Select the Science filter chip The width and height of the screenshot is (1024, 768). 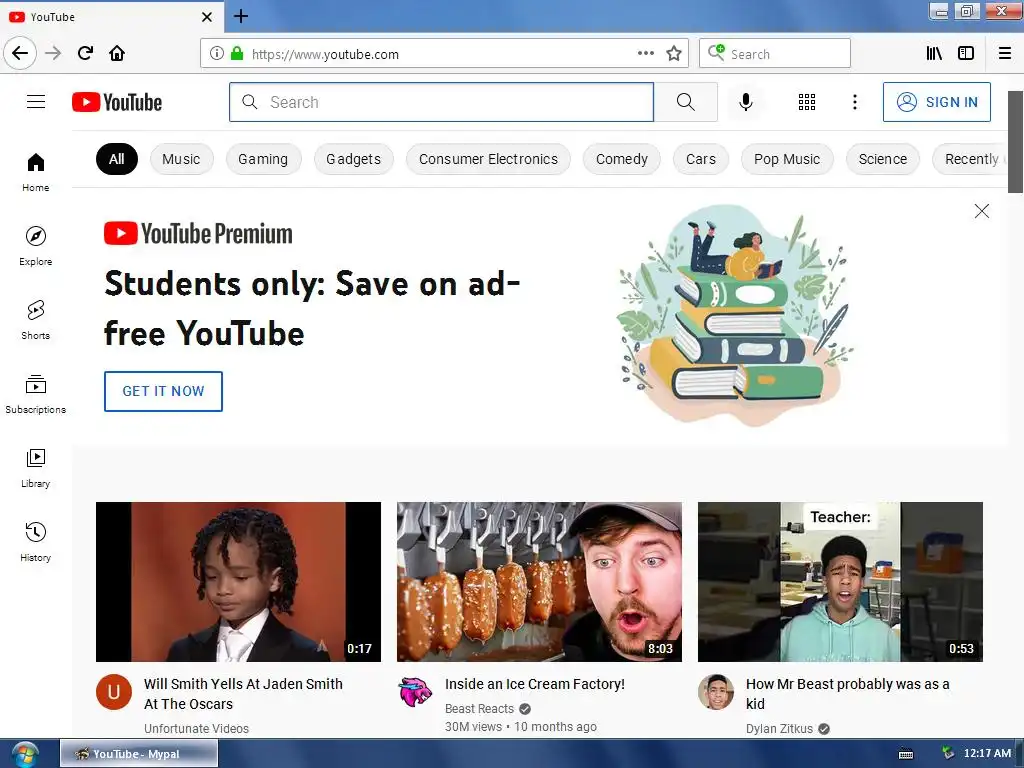pyautogui.click(x=883, y=159)
